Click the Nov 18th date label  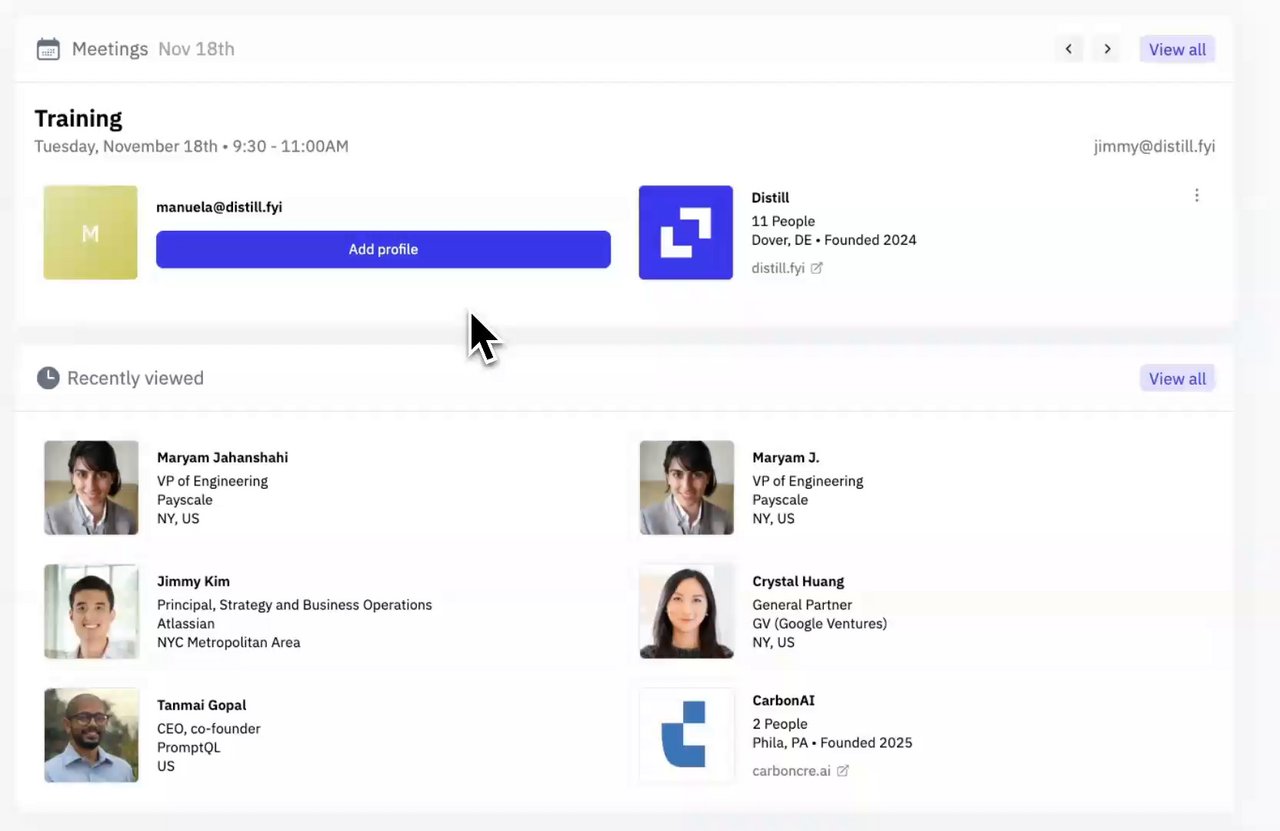pos(196,49)
